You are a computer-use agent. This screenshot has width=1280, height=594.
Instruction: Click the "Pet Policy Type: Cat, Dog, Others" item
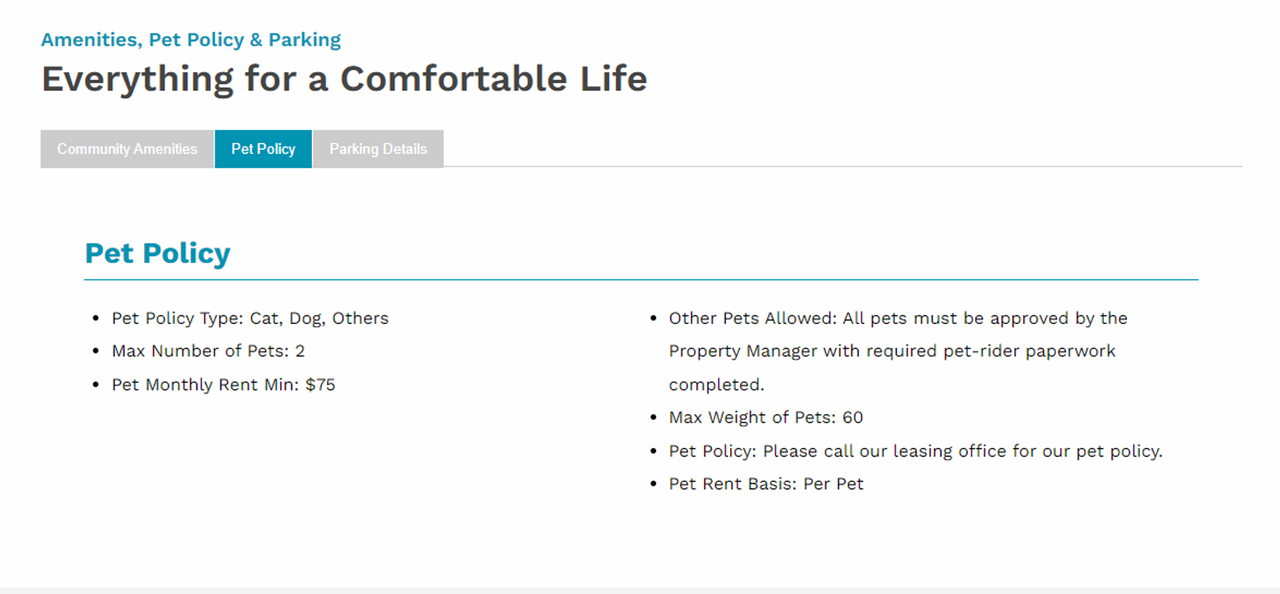pyautogui.click(x=250, y=318)
